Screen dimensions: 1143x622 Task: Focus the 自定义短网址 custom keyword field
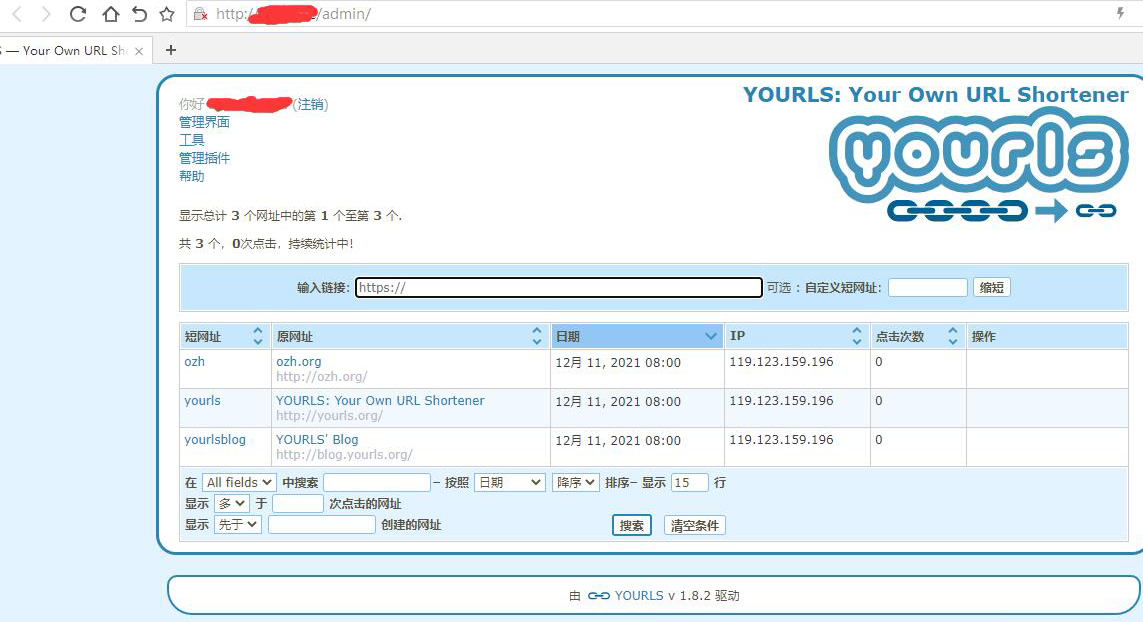point(928,287)
